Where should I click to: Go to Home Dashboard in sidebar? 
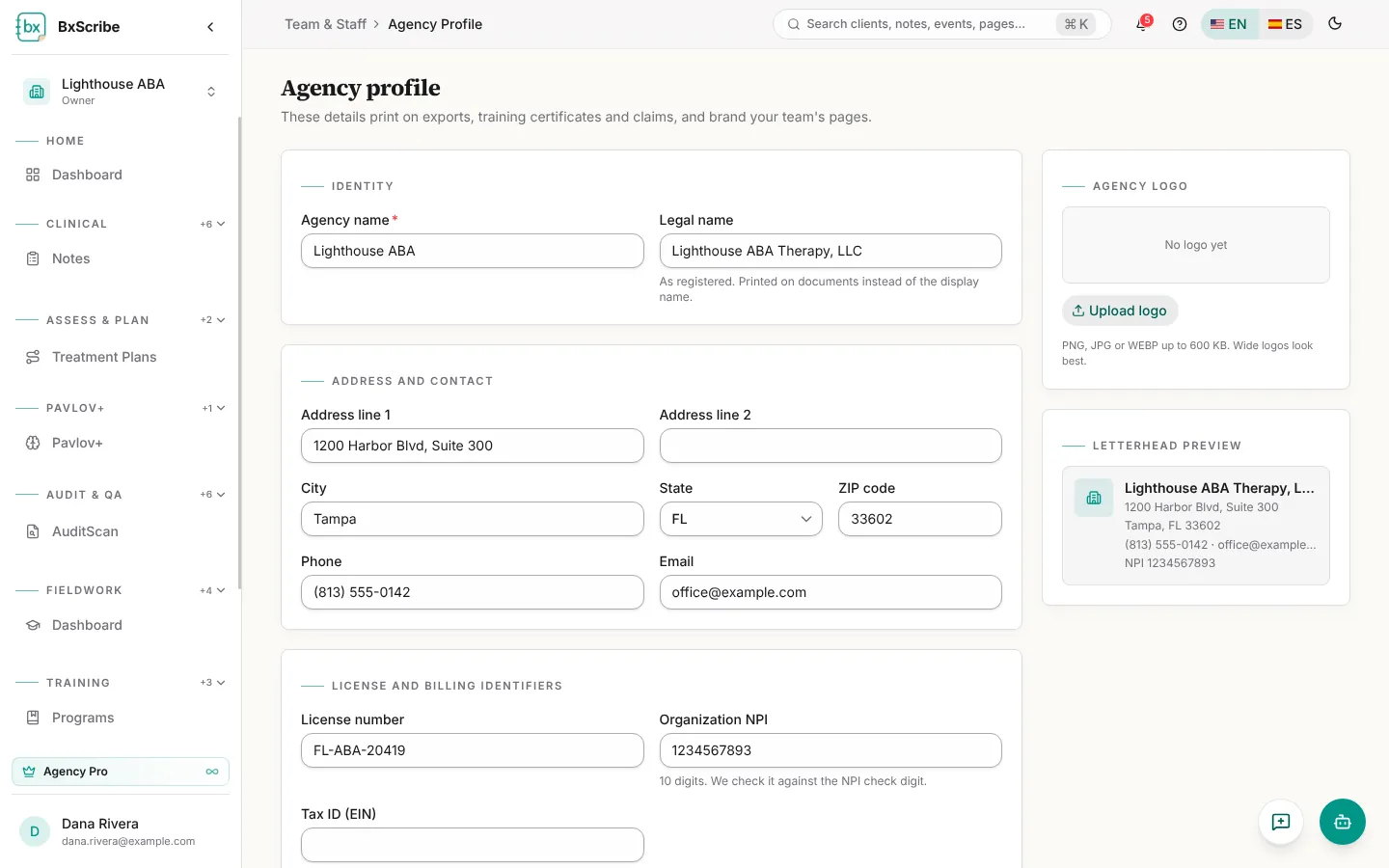click(x=121, y=175)
